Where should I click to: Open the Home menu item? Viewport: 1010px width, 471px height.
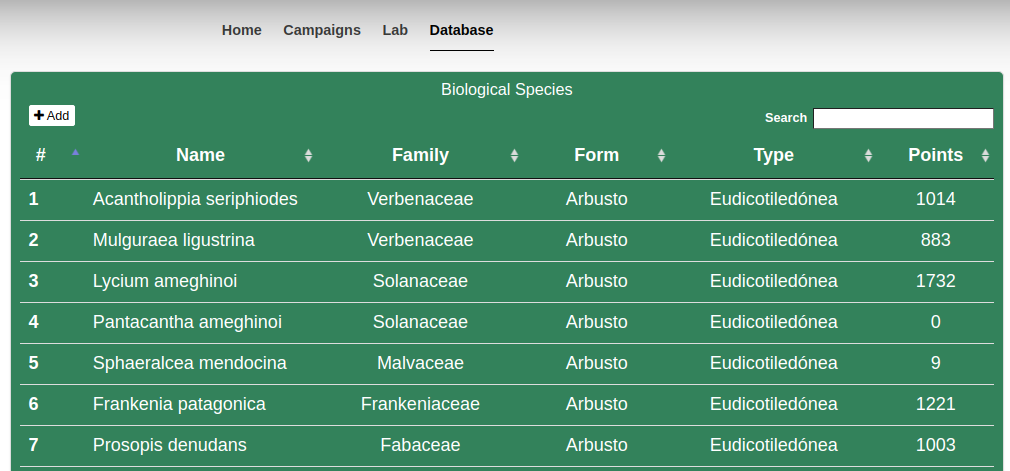[242, 30]
